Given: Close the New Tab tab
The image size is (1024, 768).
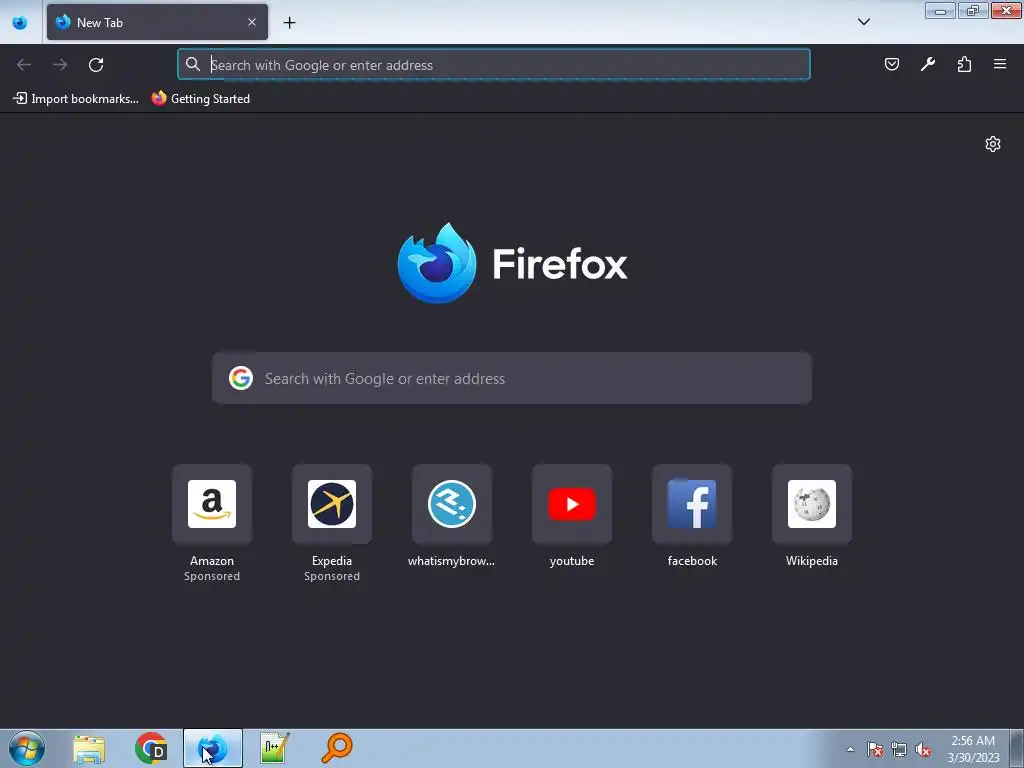Looking at the screenshot, I should (x=252, y=22).
